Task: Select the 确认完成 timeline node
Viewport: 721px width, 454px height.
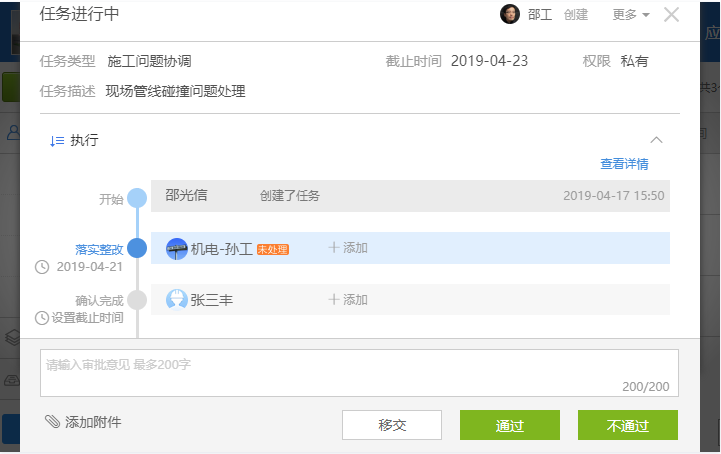Action: (x=137, y=300)
